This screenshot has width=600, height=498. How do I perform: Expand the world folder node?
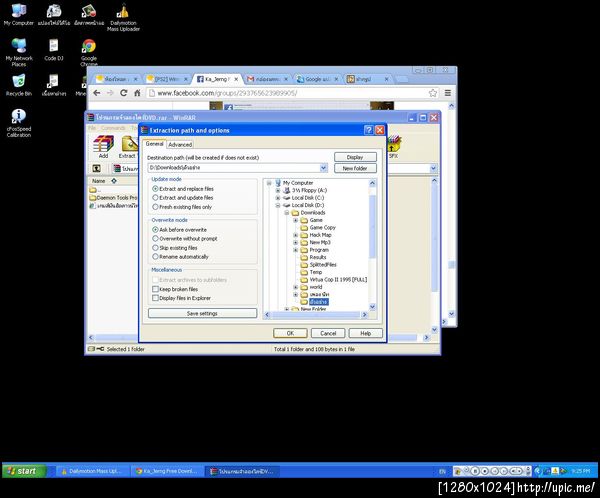[x=295, y=287]
